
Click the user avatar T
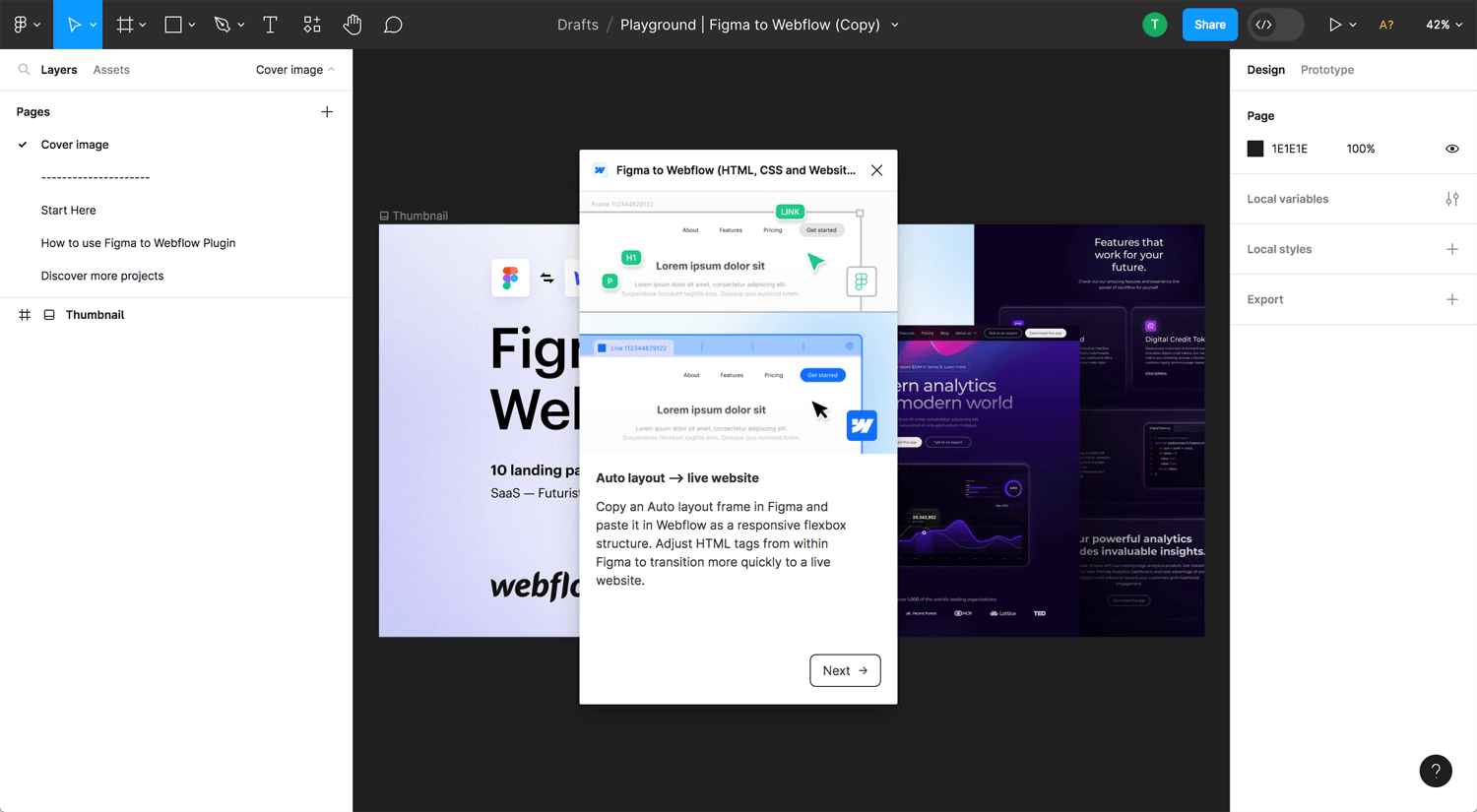[x=1155, y=25]
